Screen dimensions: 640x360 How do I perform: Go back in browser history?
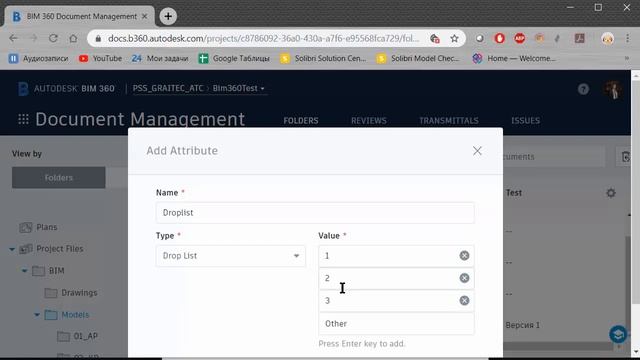point(13,38)
